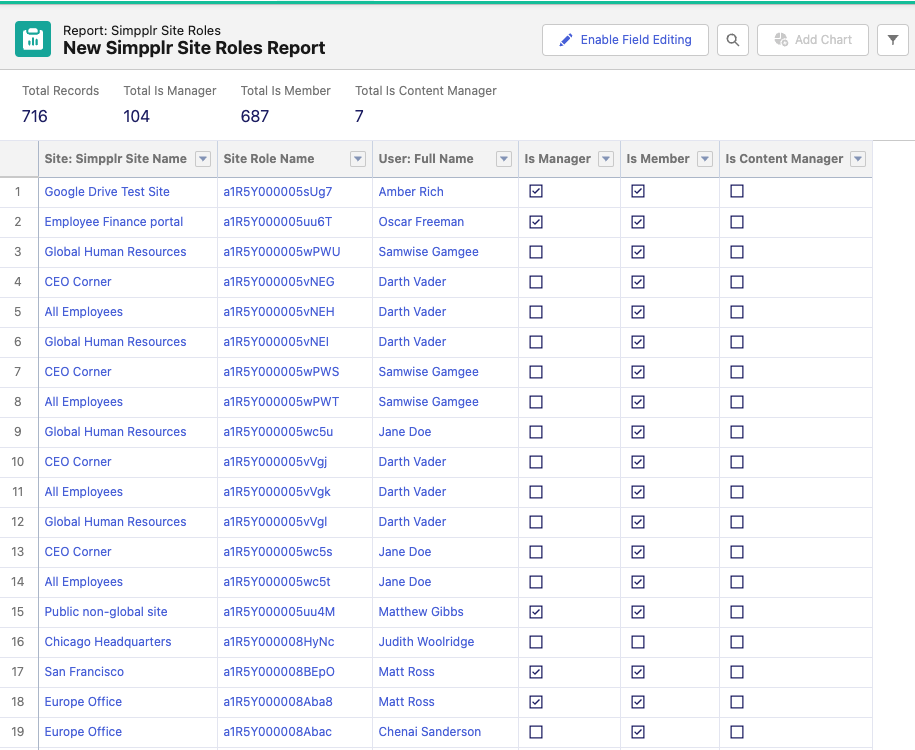Open the Oscar Freeman user link
Viewport: 915px width, 750px height.
[421, 222]
